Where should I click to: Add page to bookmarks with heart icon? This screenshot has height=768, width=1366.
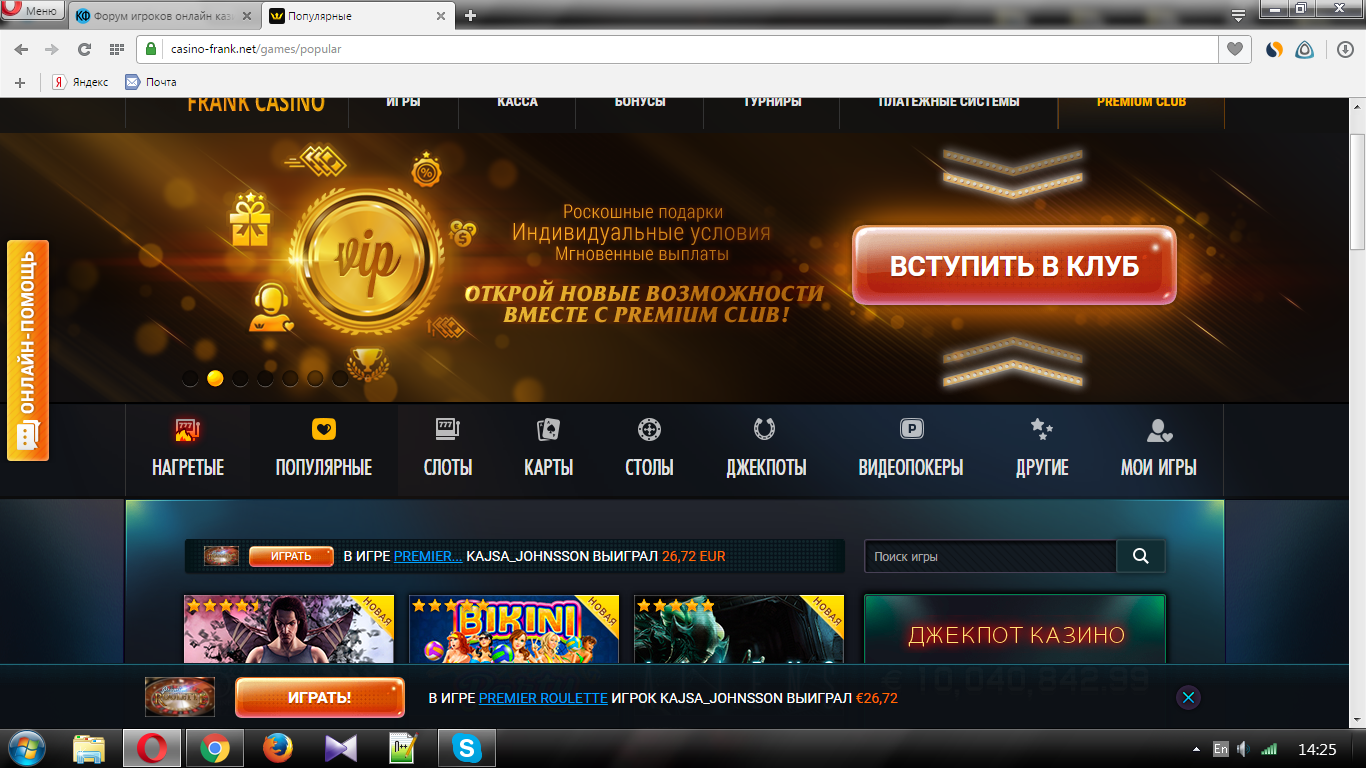[x=1235, y=49]
